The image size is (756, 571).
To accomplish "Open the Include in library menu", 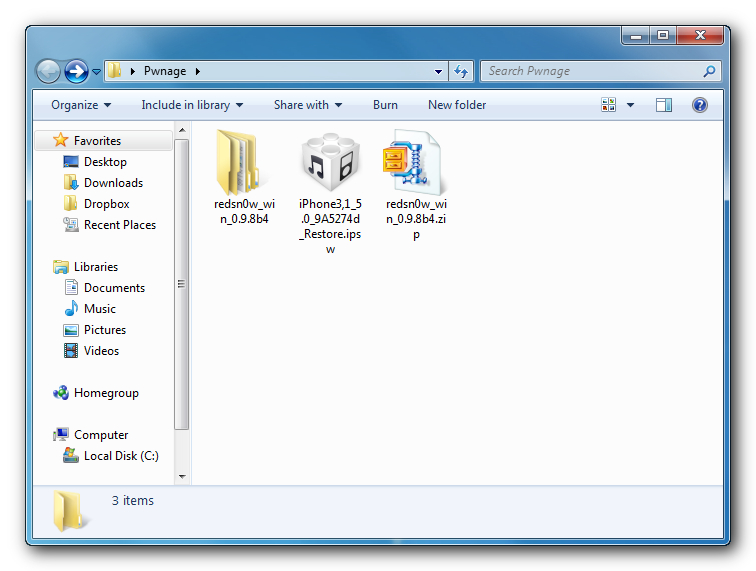I will click(192, 105).
